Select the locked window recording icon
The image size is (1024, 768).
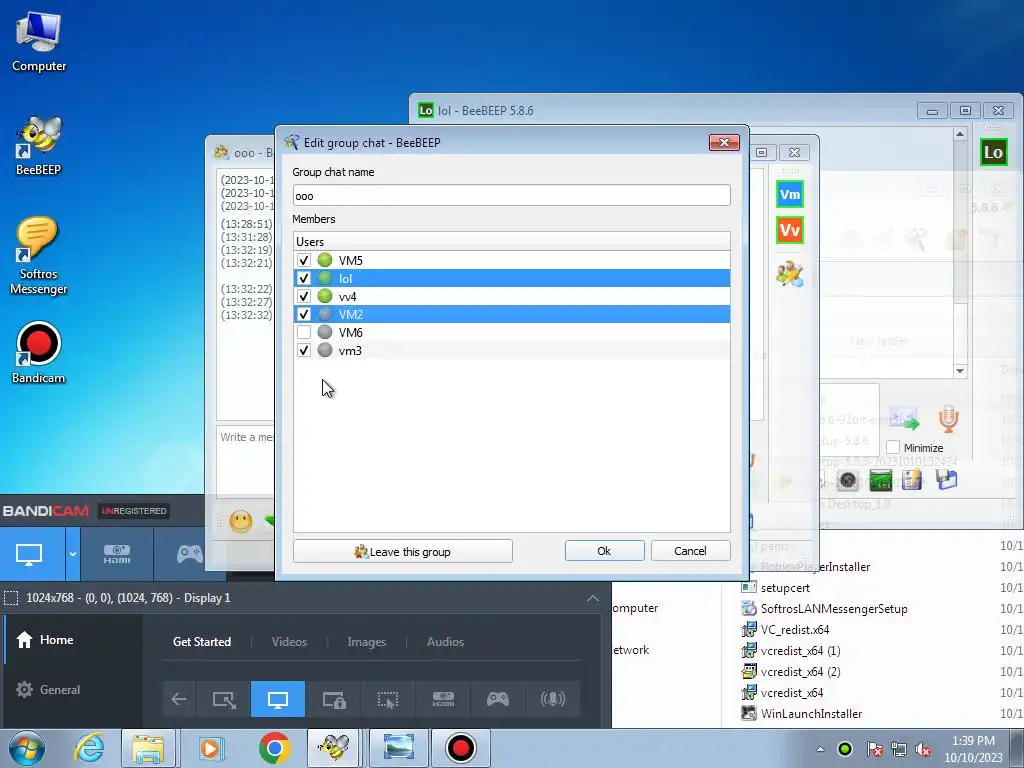tap(334, 699)
